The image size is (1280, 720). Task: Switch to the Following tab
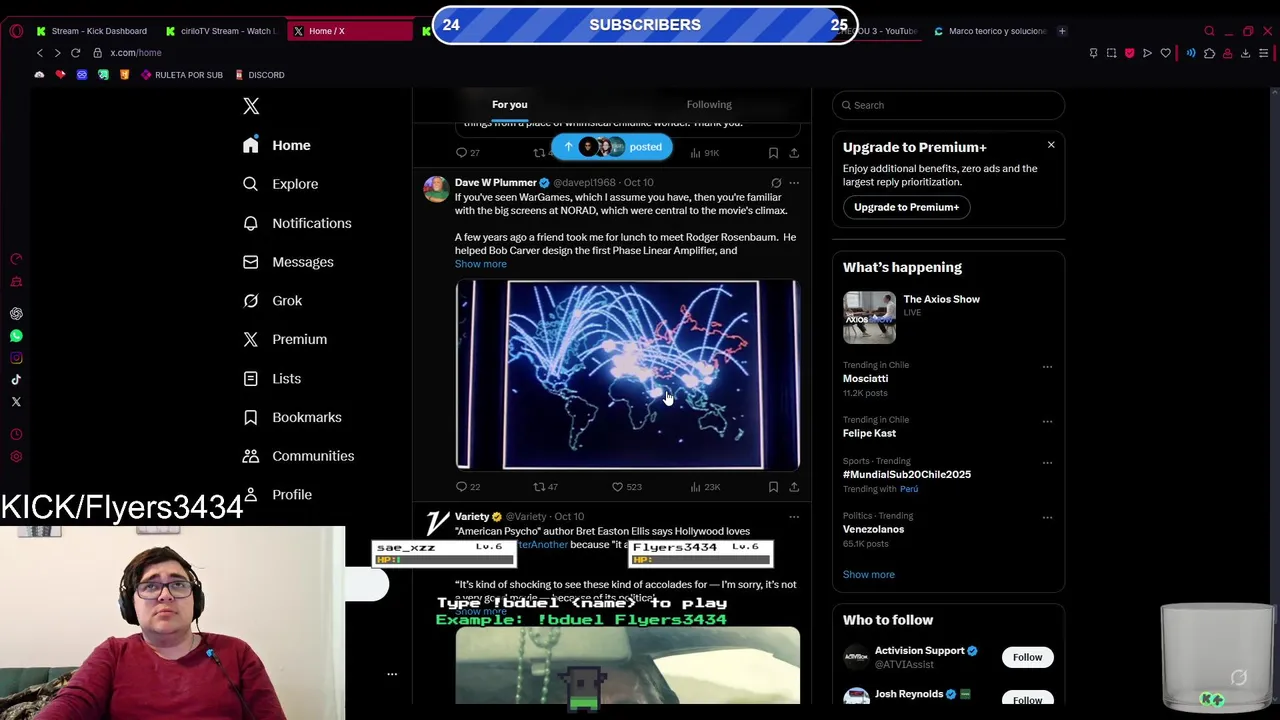click(709, 104)
